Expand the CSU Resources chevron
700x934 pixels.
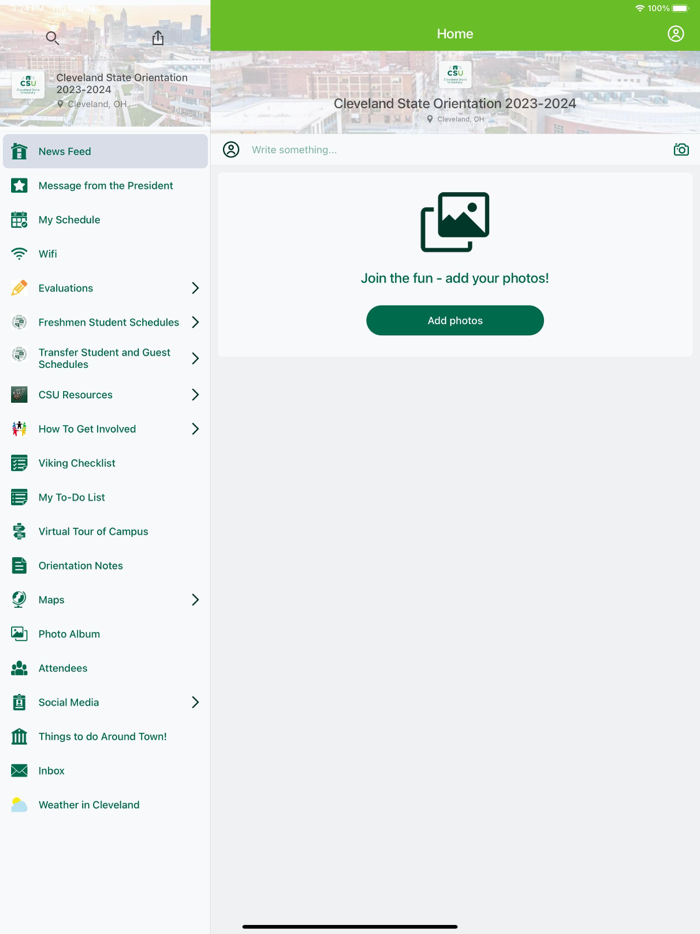click(x=195, y=394)
